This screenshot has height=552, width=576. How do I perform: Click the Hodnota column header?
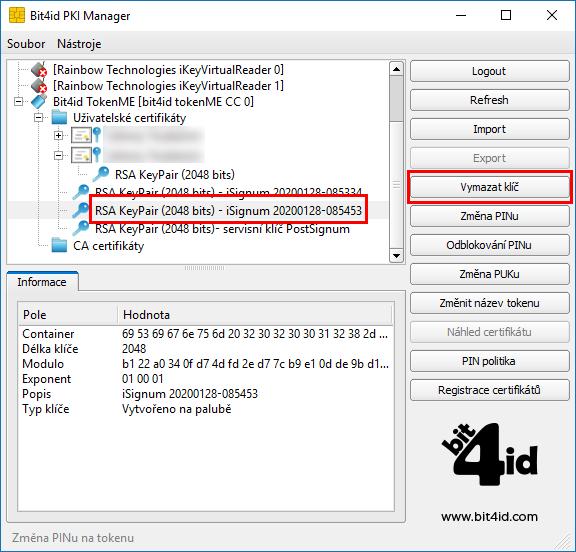255,315
